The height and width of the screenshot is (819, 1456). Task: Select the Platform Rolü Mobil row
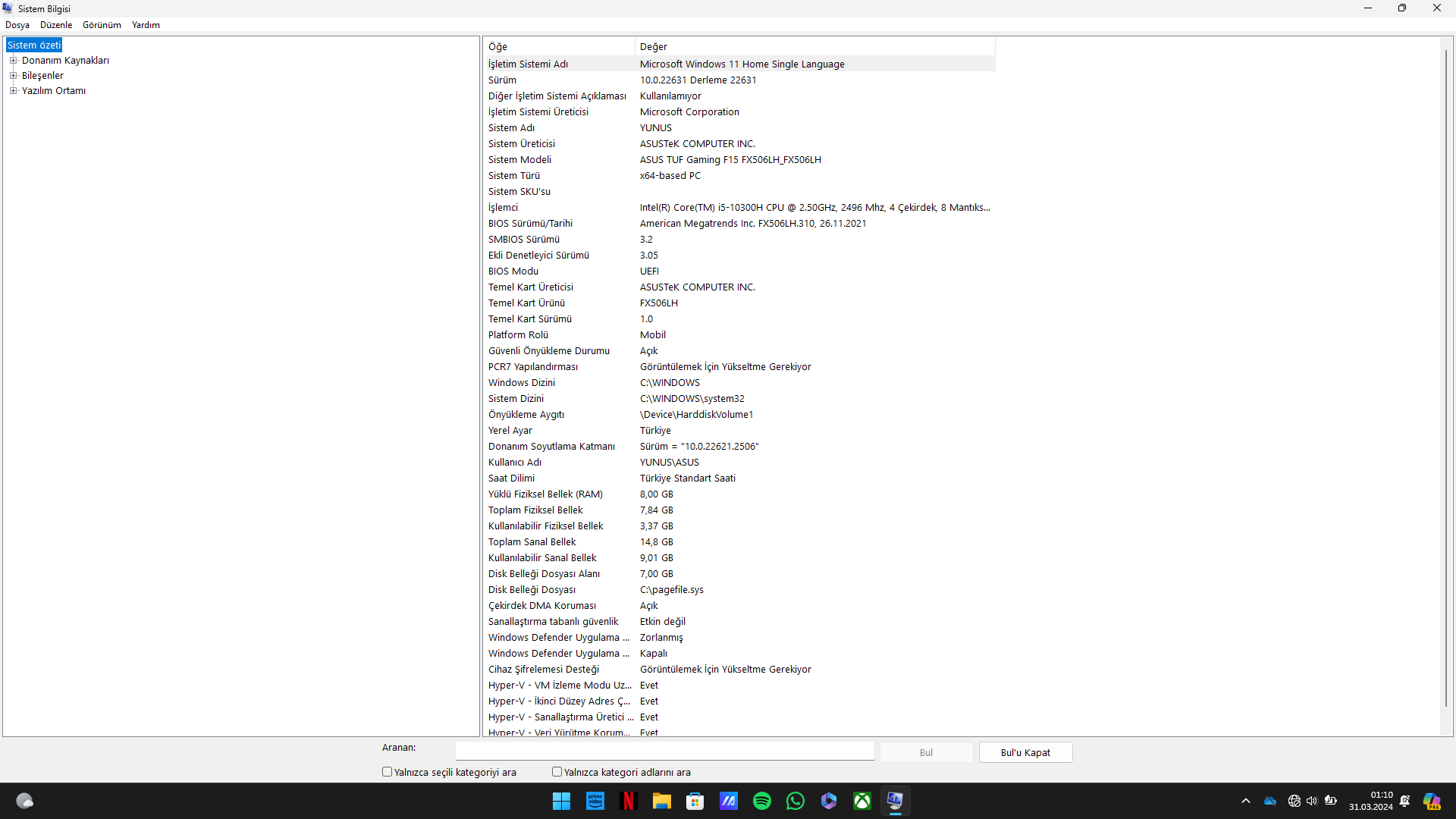(740, 335)
